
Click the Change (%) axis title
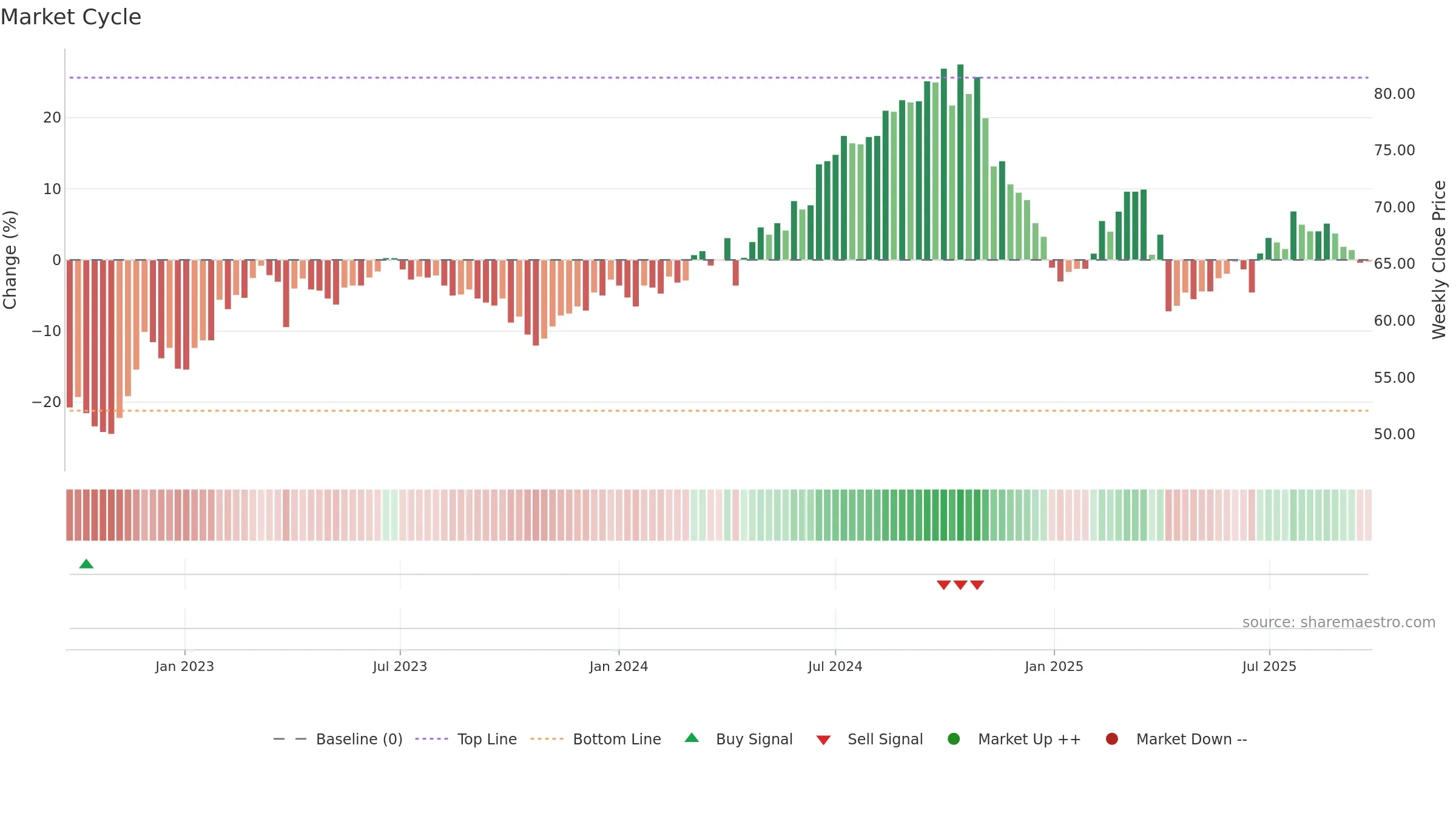[x=10, y=260]
